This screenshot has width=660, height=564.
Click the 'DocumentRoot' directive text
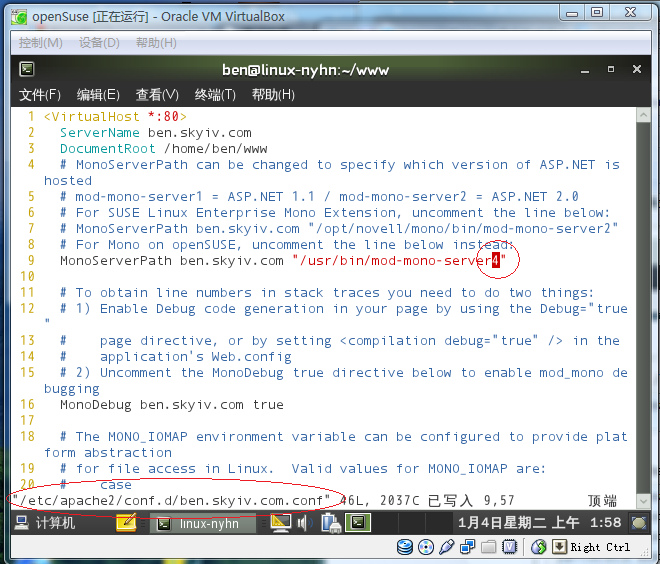pyautogui.click(x=108, y=149)
